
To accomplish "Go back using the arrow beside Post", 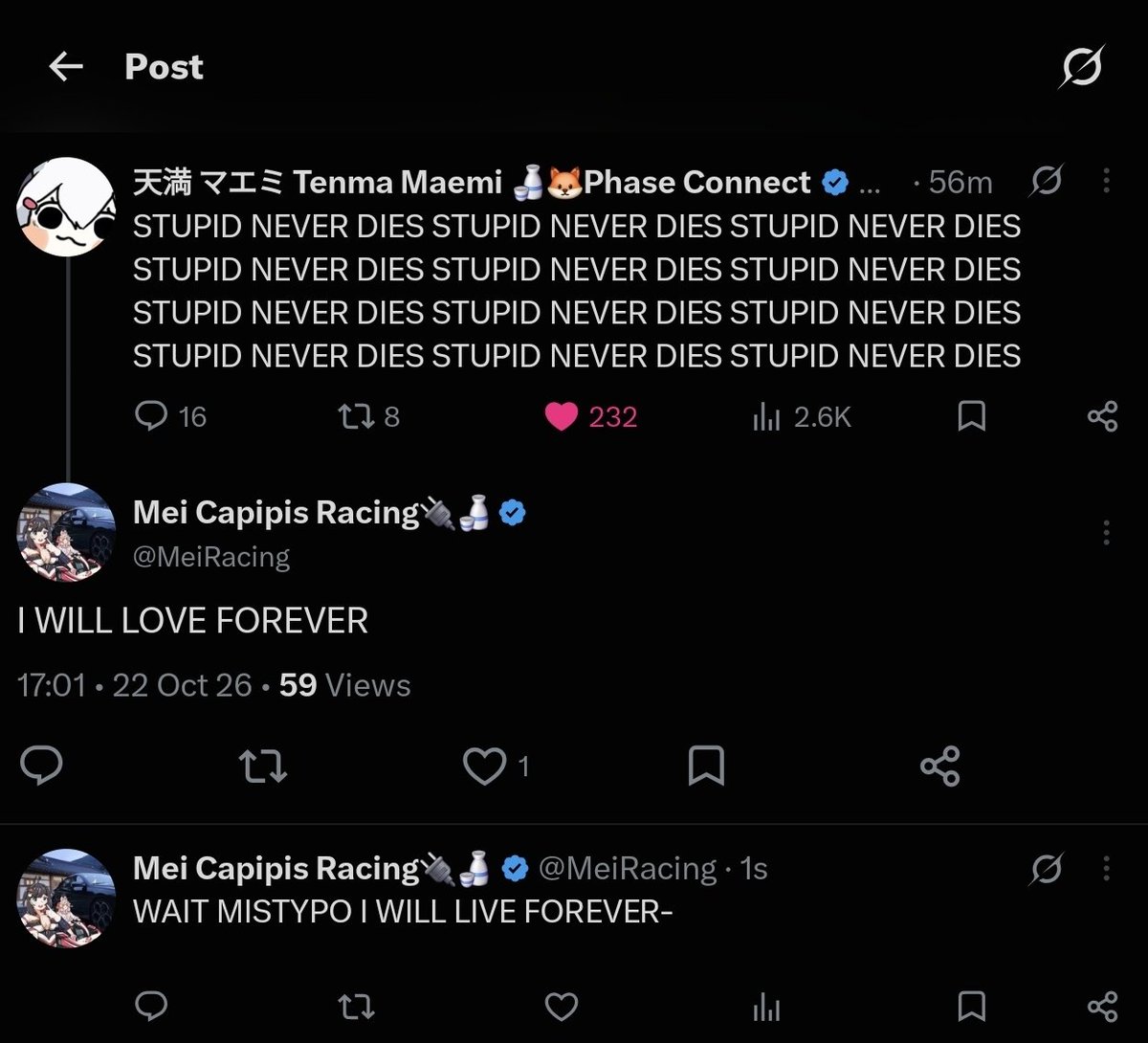I will (x=66, y=67).
